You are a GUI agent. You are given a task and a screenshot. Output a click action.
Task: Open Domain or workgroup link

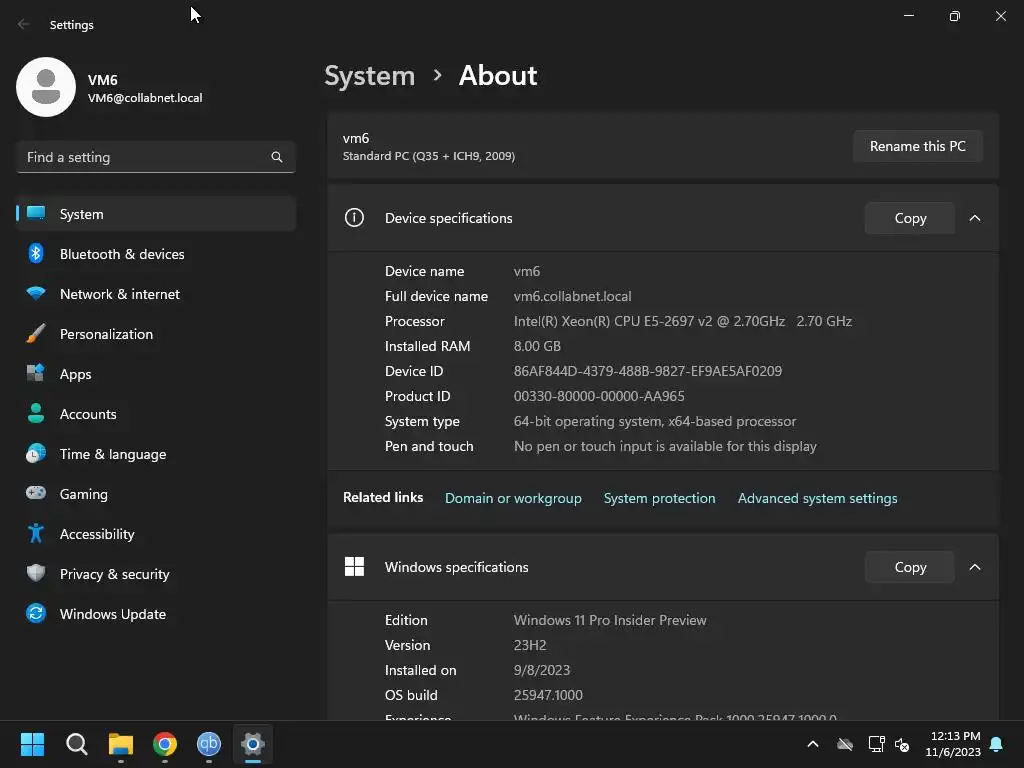click(513, 498)
